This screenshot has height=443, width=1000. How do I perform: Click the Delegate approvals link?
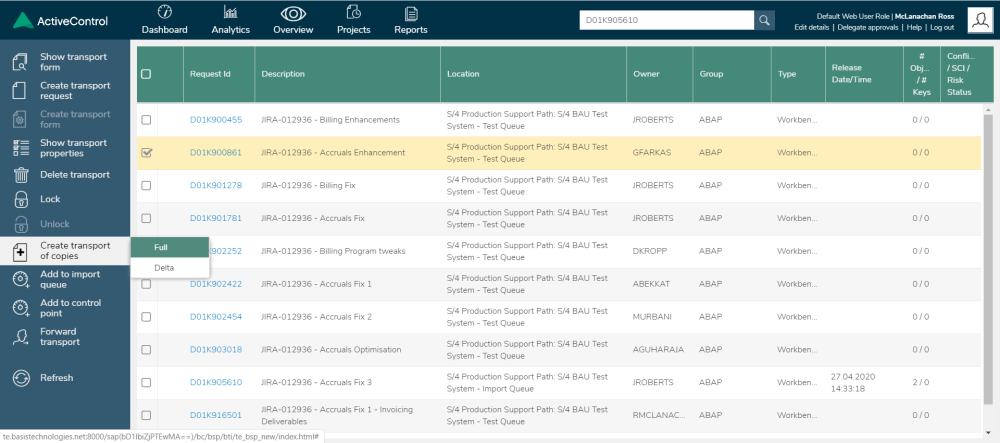(867, 27)
